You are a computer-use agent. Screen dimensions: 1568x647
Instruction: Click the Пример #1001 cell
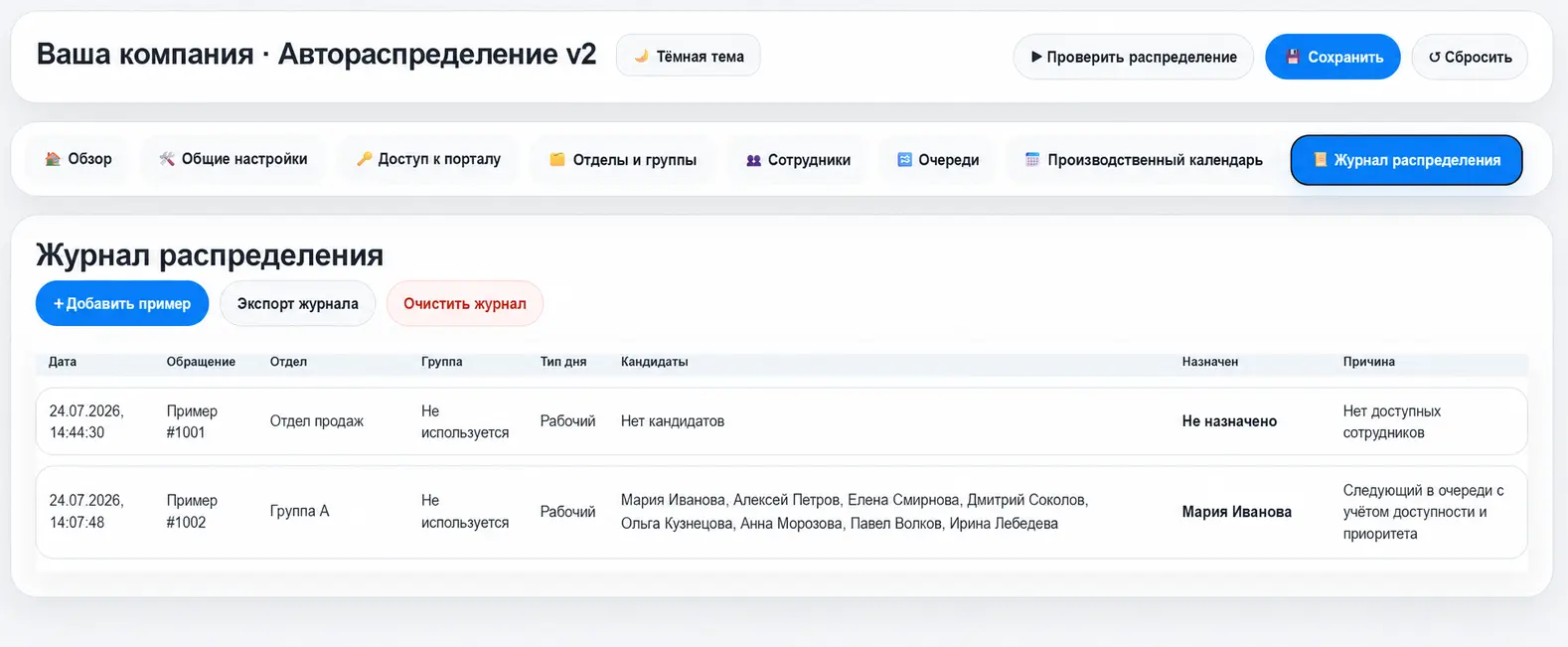click(192, 421)
